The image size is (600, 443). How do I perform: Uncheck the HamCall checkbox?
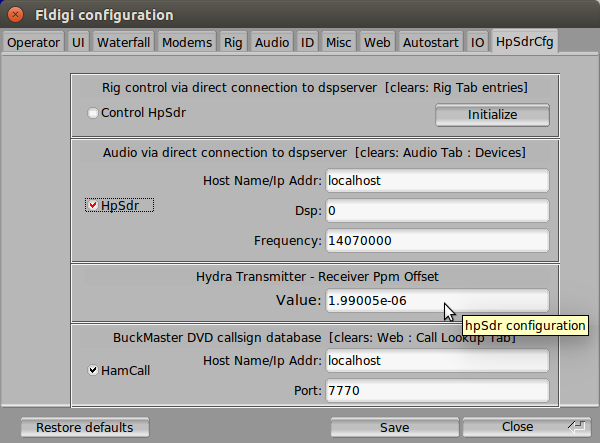[93, 370]
